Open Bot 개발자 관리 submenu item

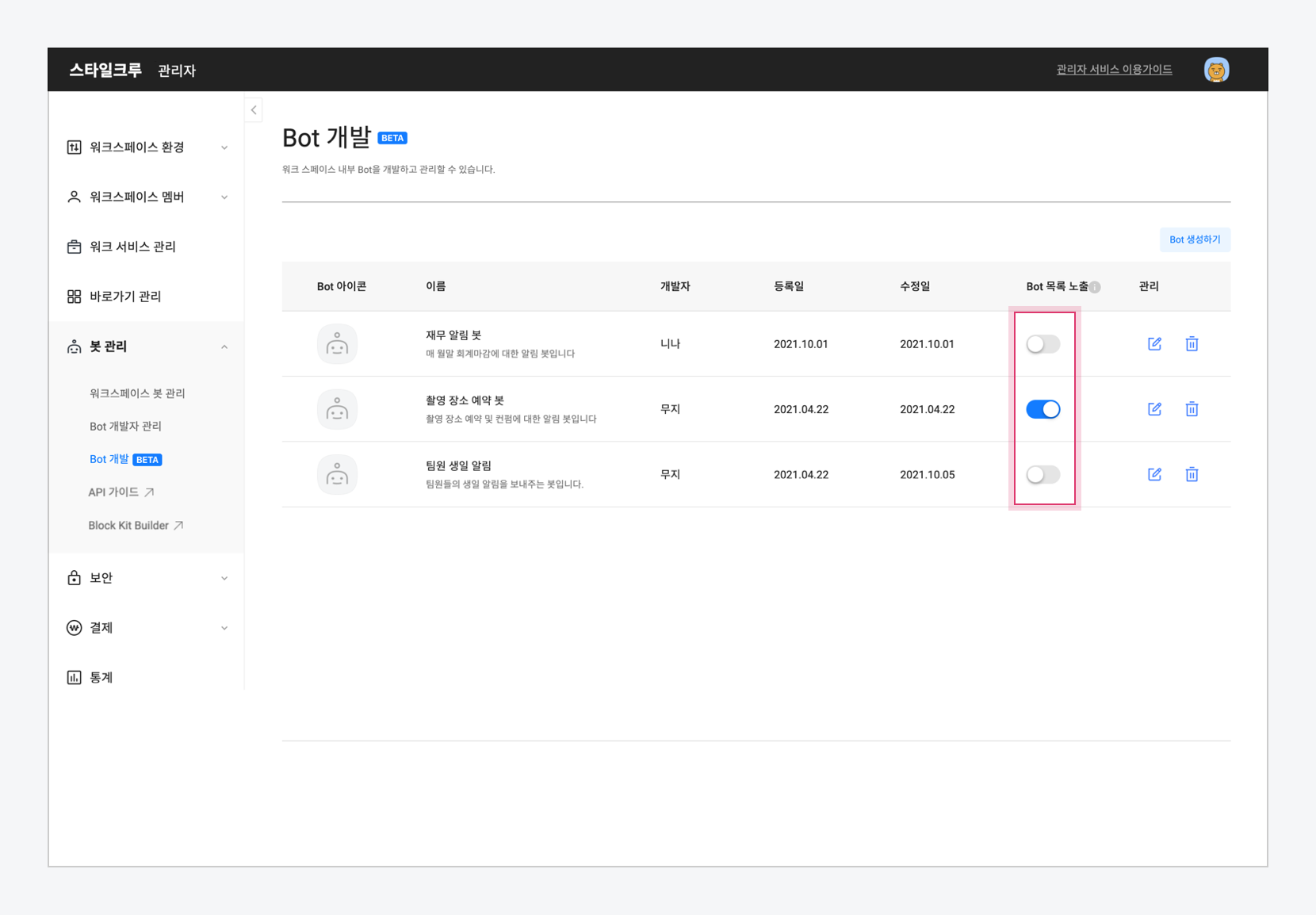(x=125, y=427)
